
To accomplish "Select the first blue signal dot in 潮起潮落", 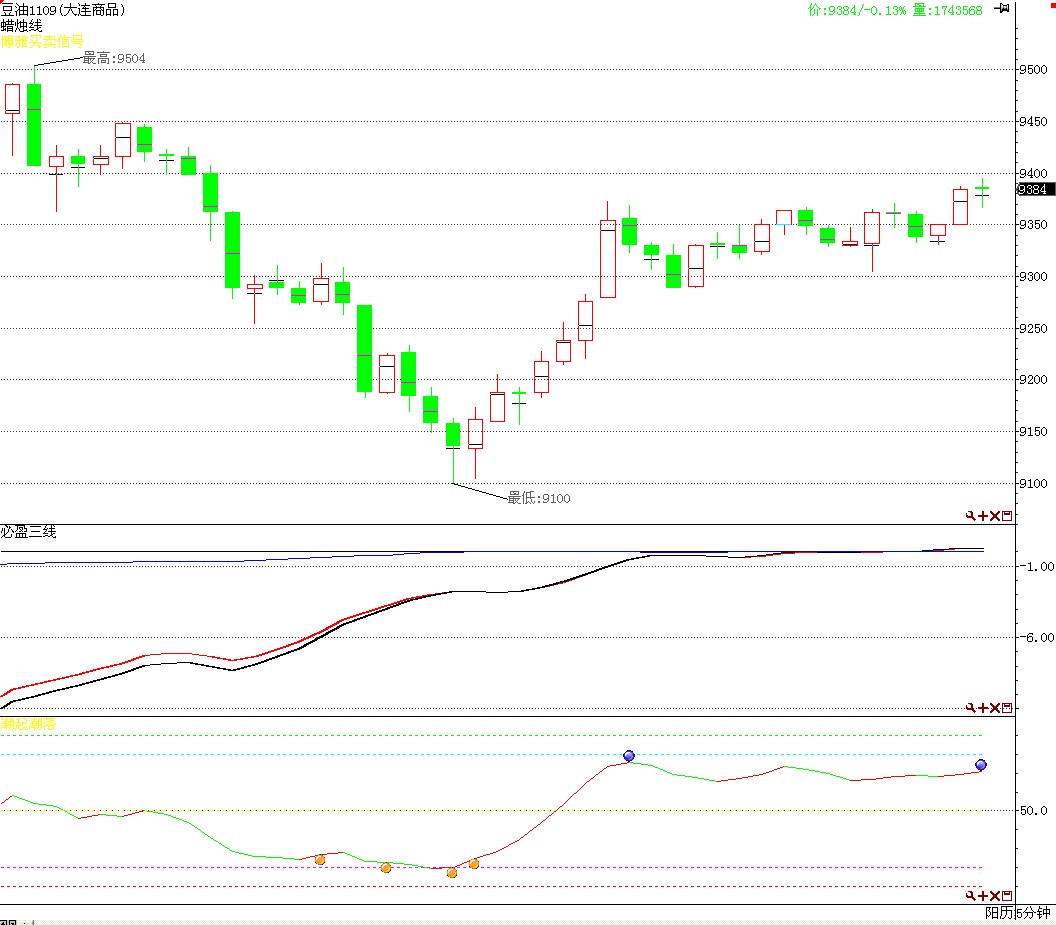I will coord(629,756).
